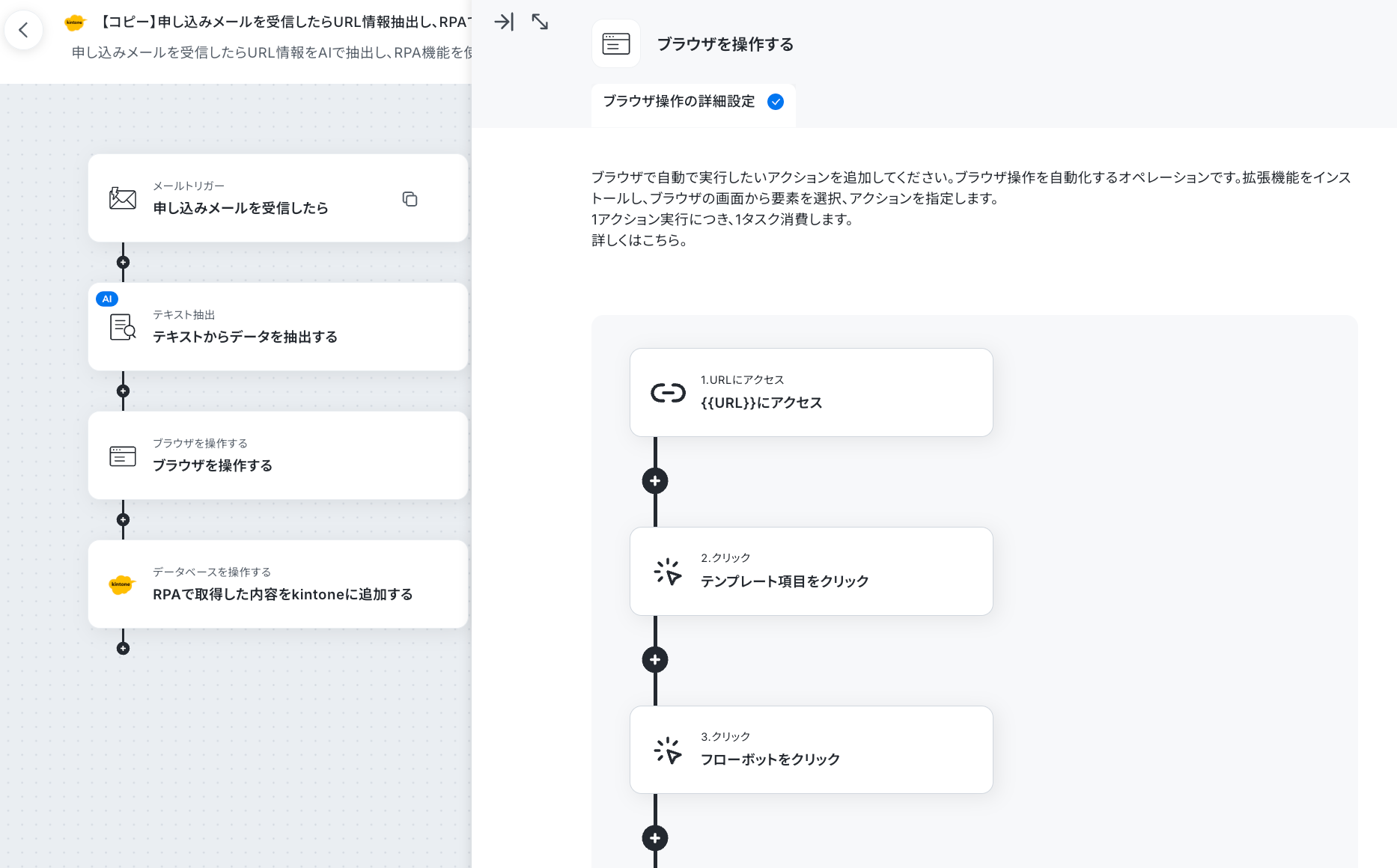Open step 3 フローボットをクリック card
1397x868 pixels.
point(812,750)
